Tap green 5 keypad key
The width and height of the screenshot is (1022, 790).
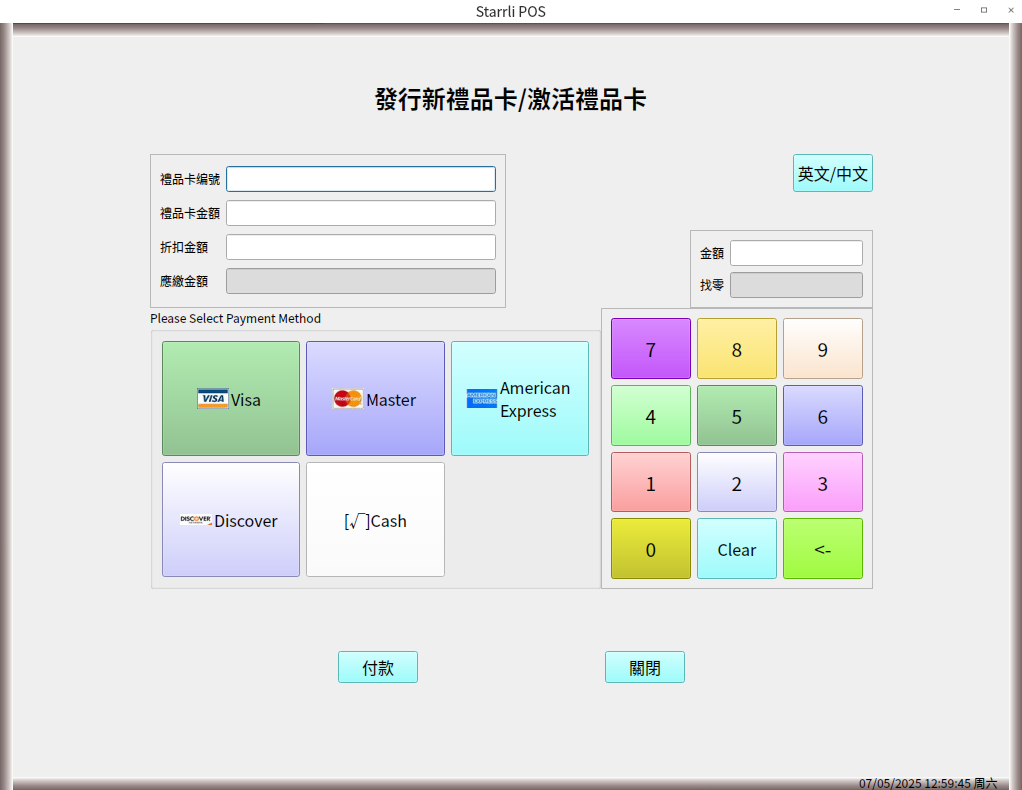(x=736, y=416)
